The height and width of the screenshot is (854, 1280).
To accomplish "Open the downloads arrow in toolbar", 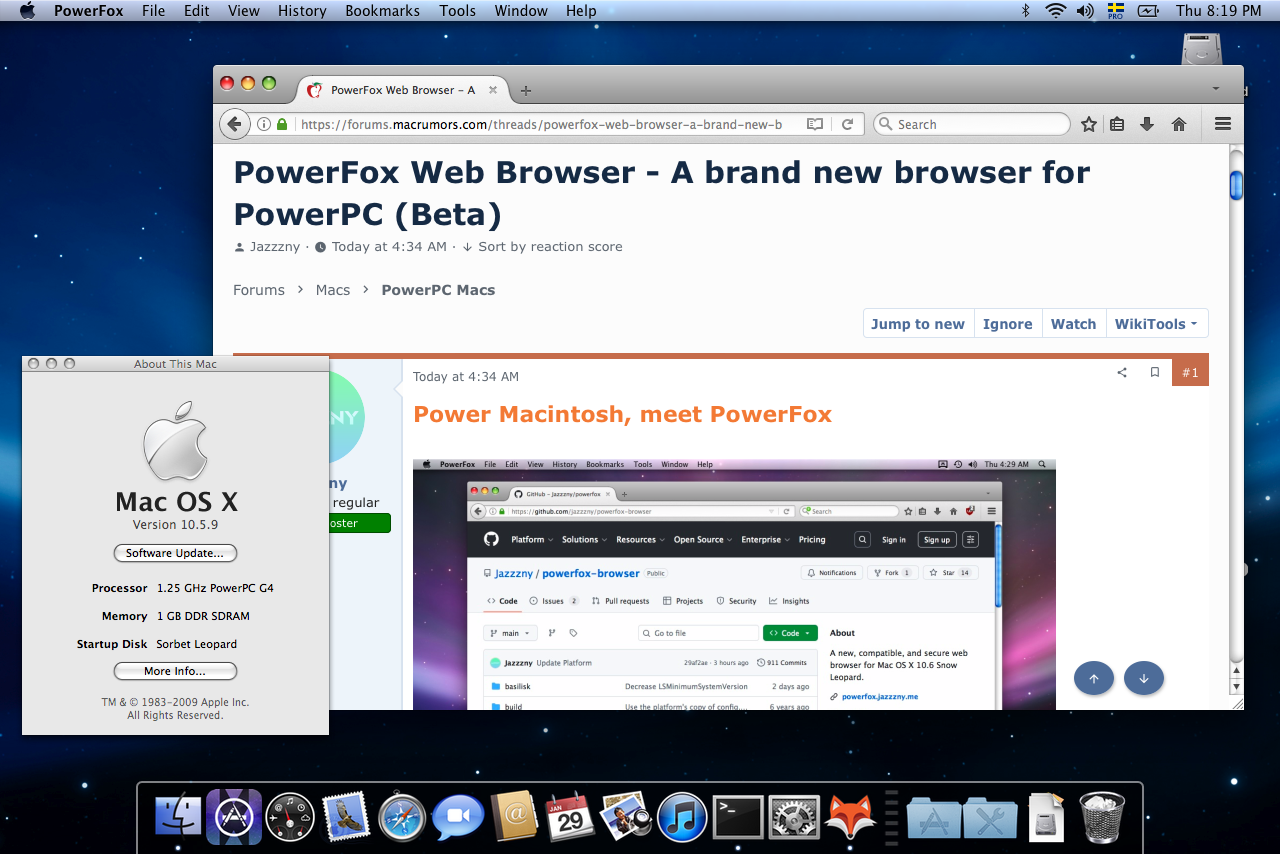I will [x=1147, y=124].
